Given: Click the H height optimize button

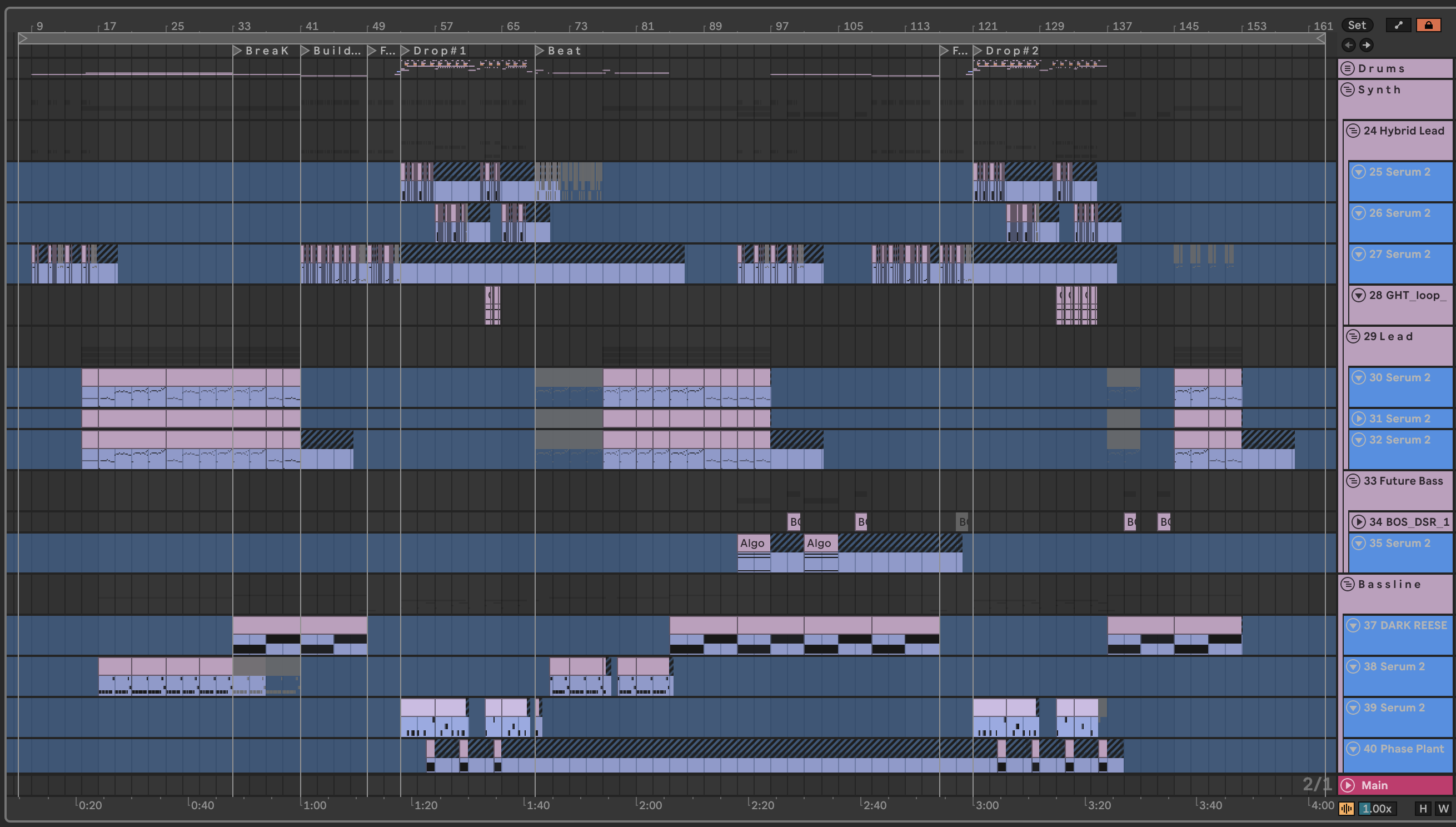Looking at the screenshot, I should point(1423,809).
